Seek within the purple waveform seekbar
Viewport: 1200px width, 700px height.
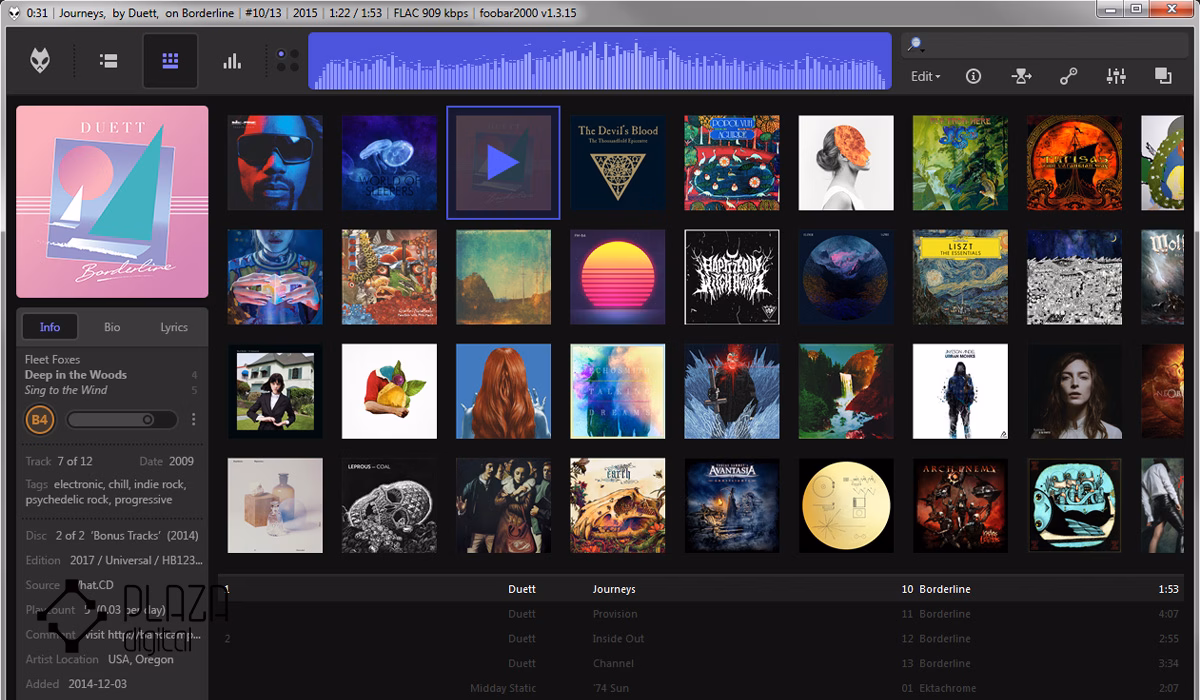coord(599,61)
